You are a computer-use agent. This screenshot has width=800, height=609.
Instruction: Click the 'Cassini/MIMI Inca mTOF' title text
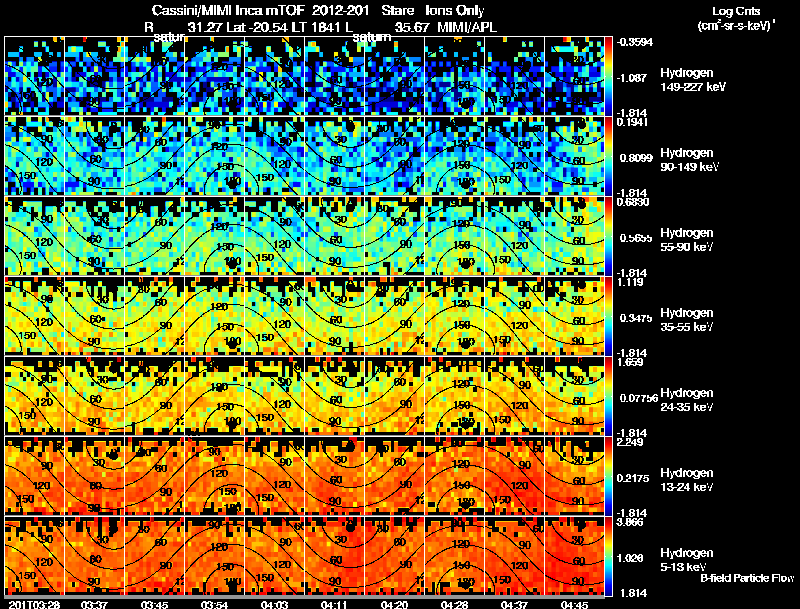coord(229,11)
